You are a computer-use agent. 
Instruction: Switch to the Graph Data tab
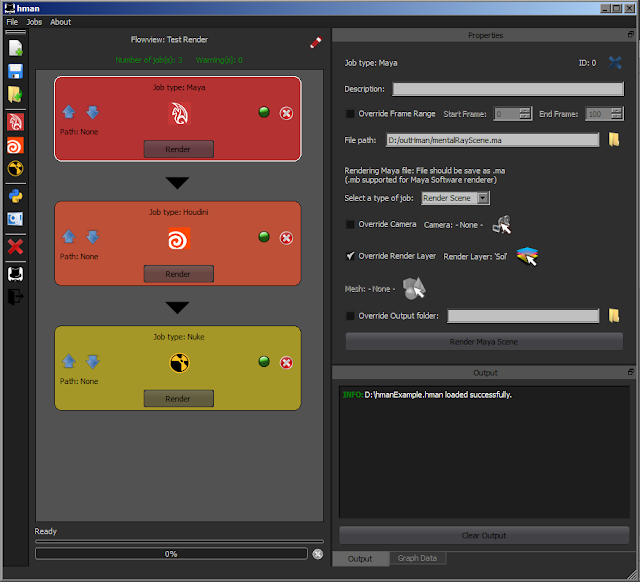tap(417, 558)
